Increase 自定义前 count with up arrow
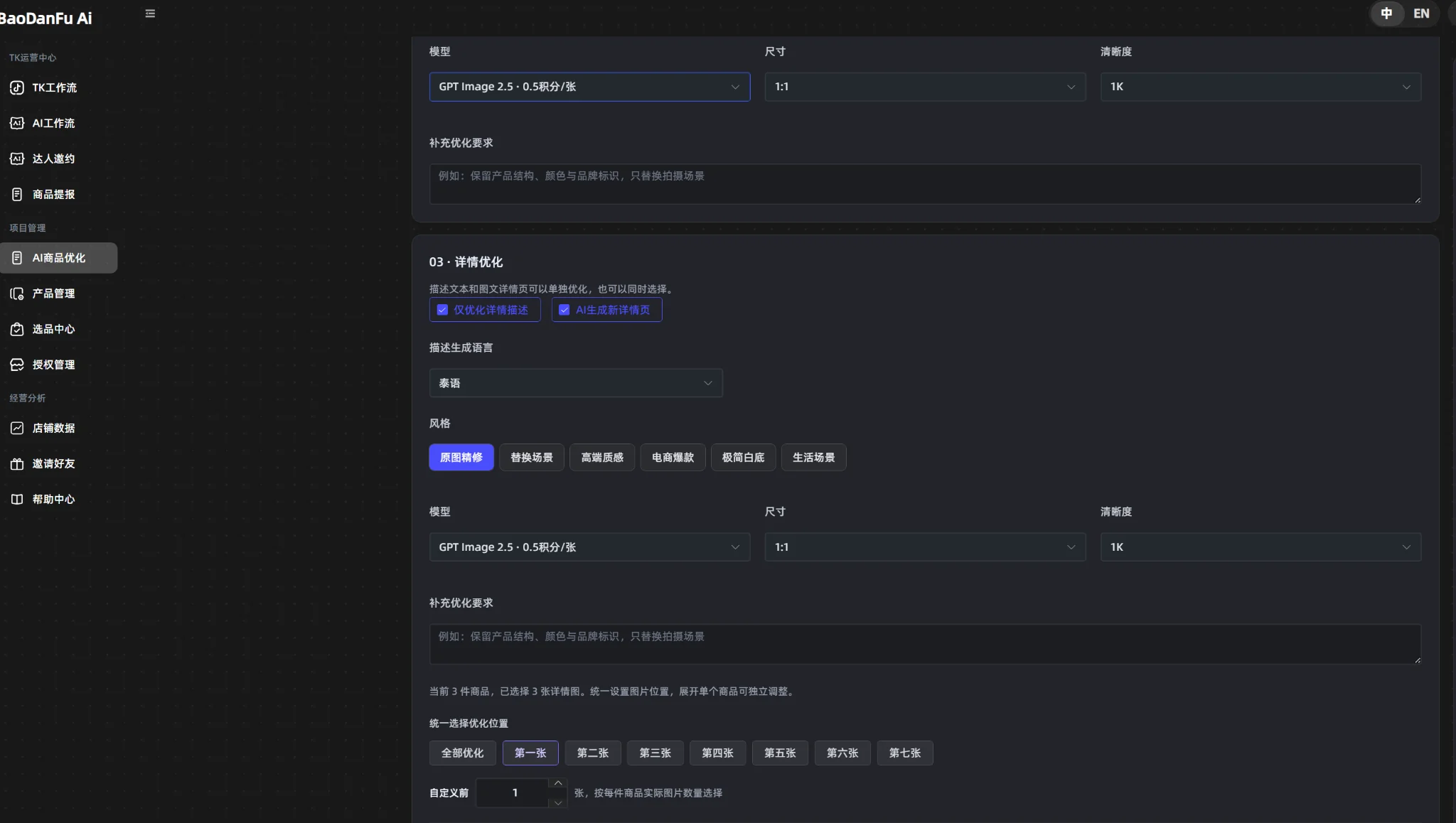Screen dimensions: 1456x823 coord(558,784)
